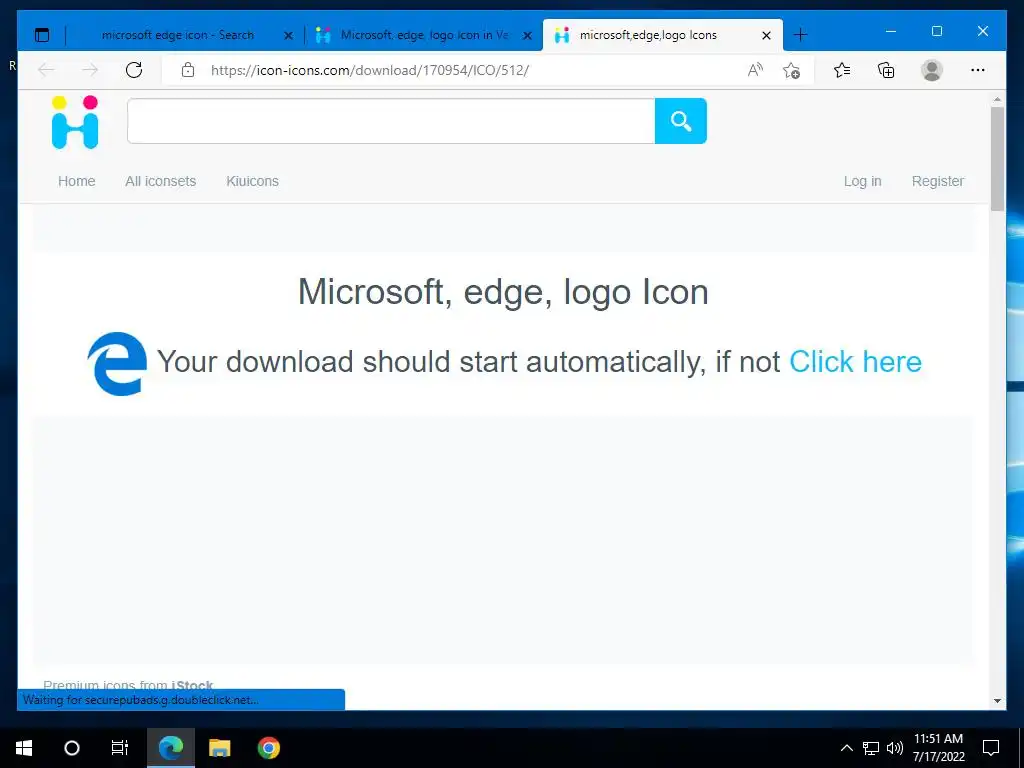Minimize the Edge window
This screenshot has width=1024, height=768.
[891, 31]
